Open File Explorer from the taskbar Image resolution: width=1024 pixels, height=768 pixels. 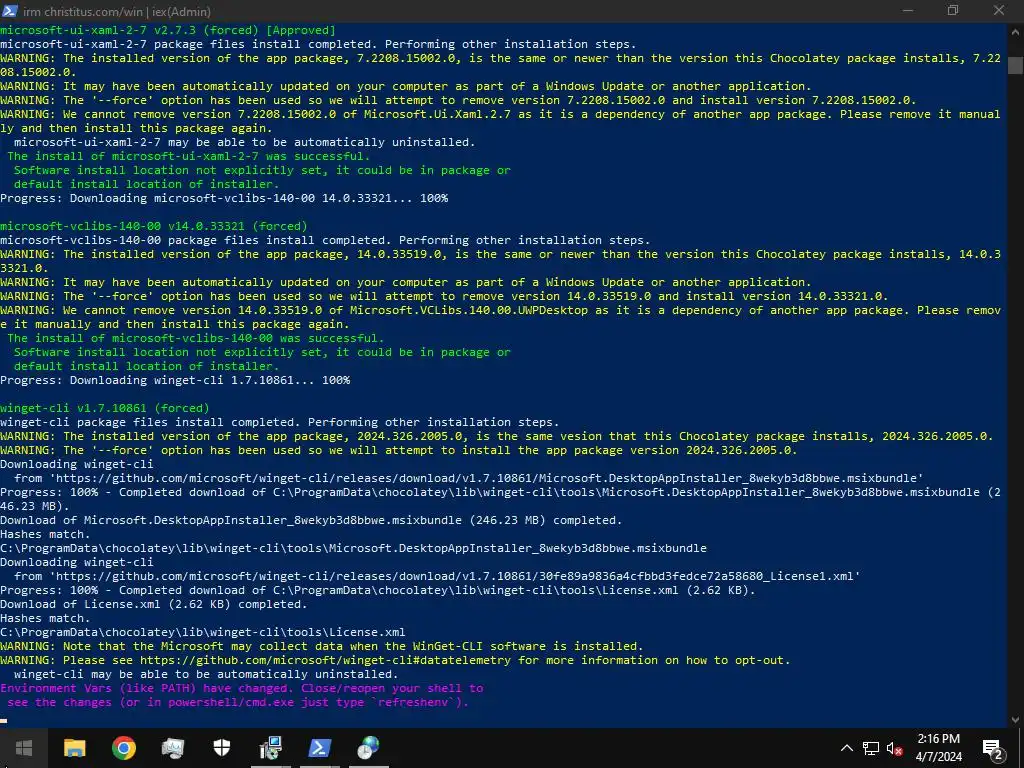click(x=74, y=748)
